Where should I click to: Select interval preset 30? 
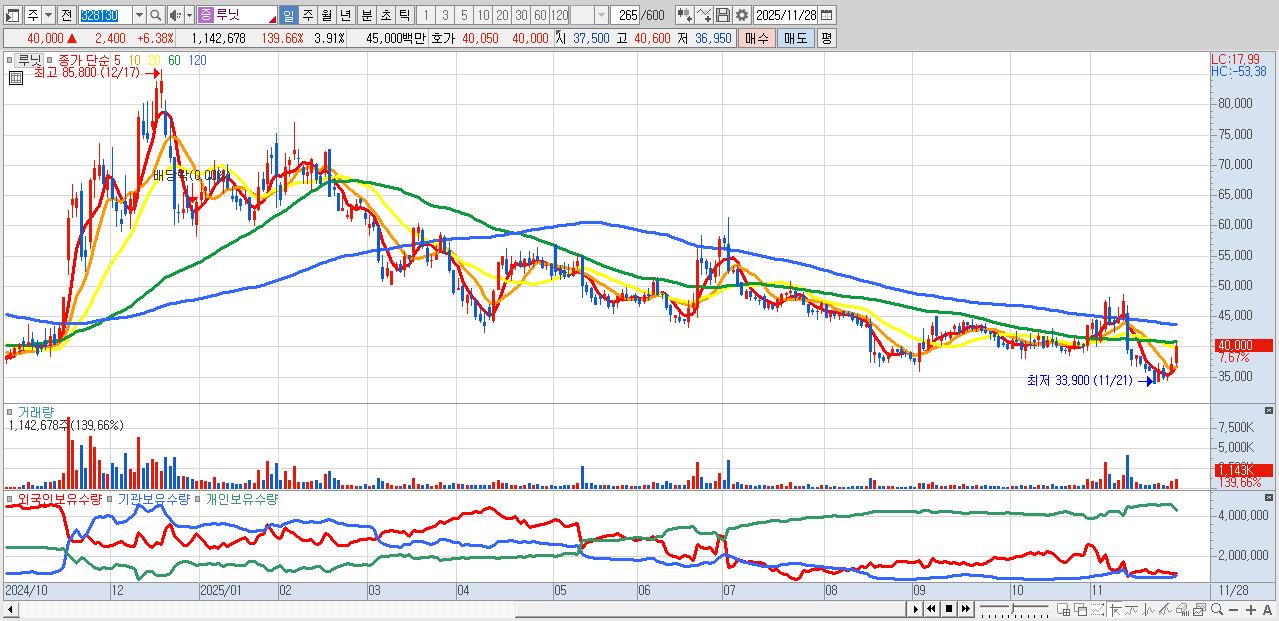click(x=521, y=15)
